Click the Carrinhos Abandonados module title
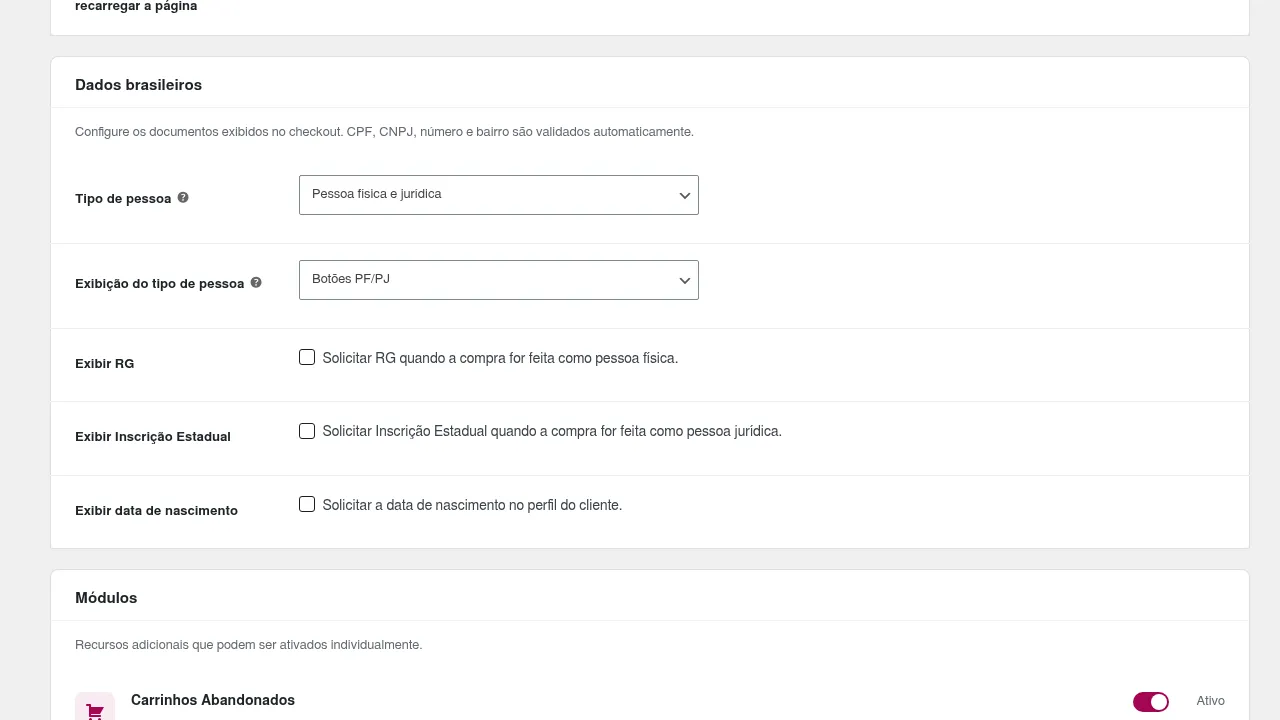Screen dimensions: 1280x720 click(213, 700)
